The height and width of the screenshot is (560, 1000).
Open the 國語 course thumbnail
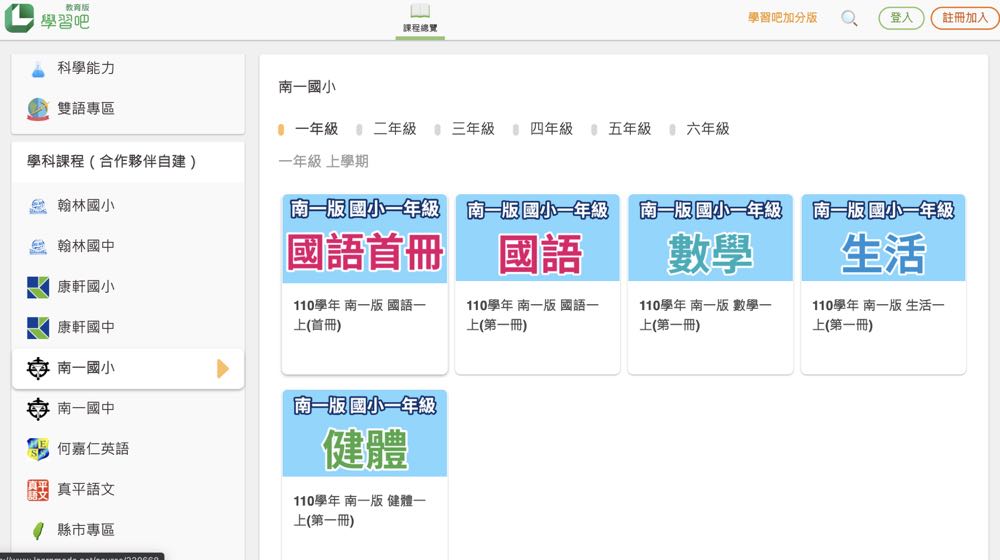538,238
